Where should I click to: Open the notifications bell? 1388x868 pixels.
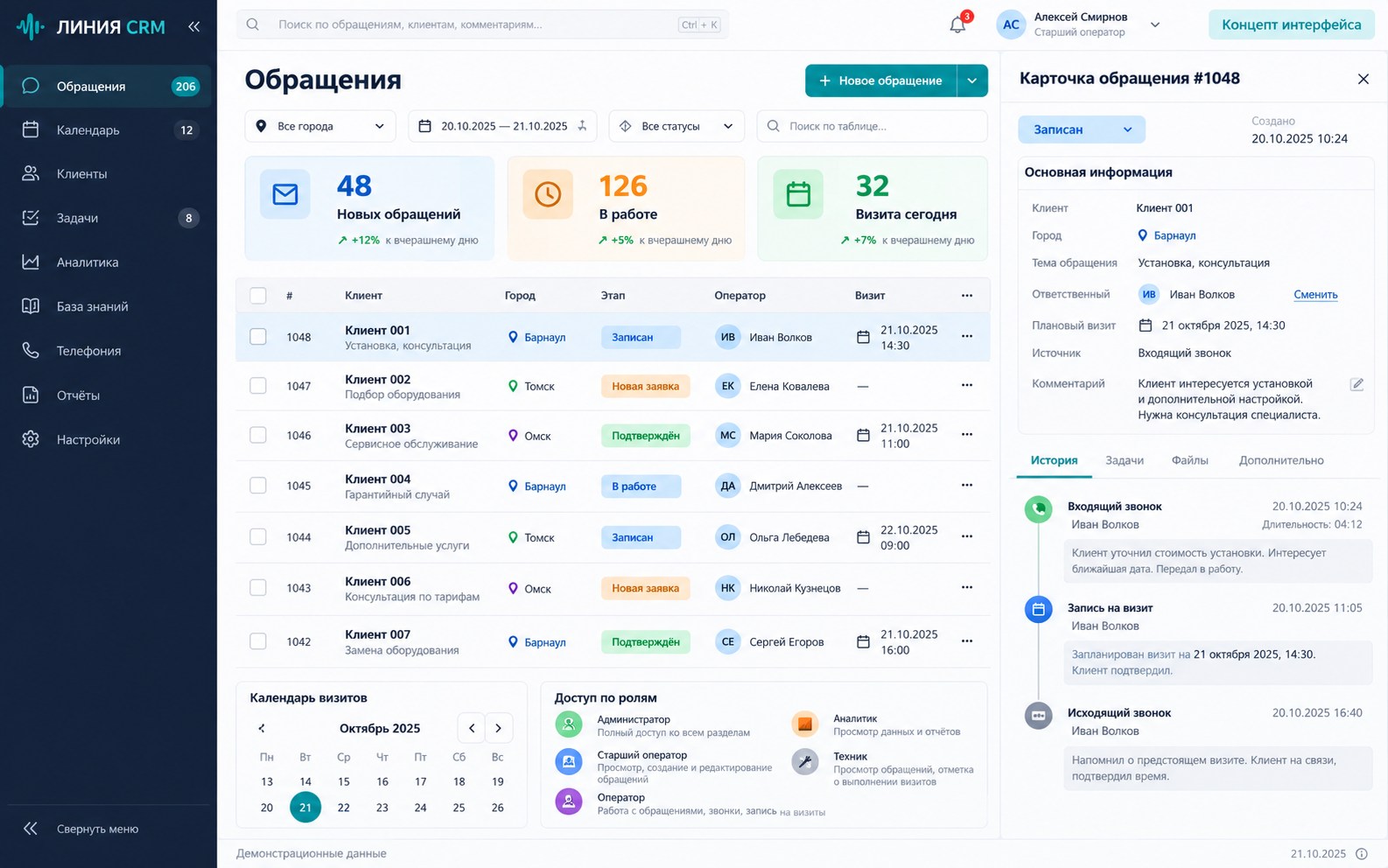click(x=957, y=24)
